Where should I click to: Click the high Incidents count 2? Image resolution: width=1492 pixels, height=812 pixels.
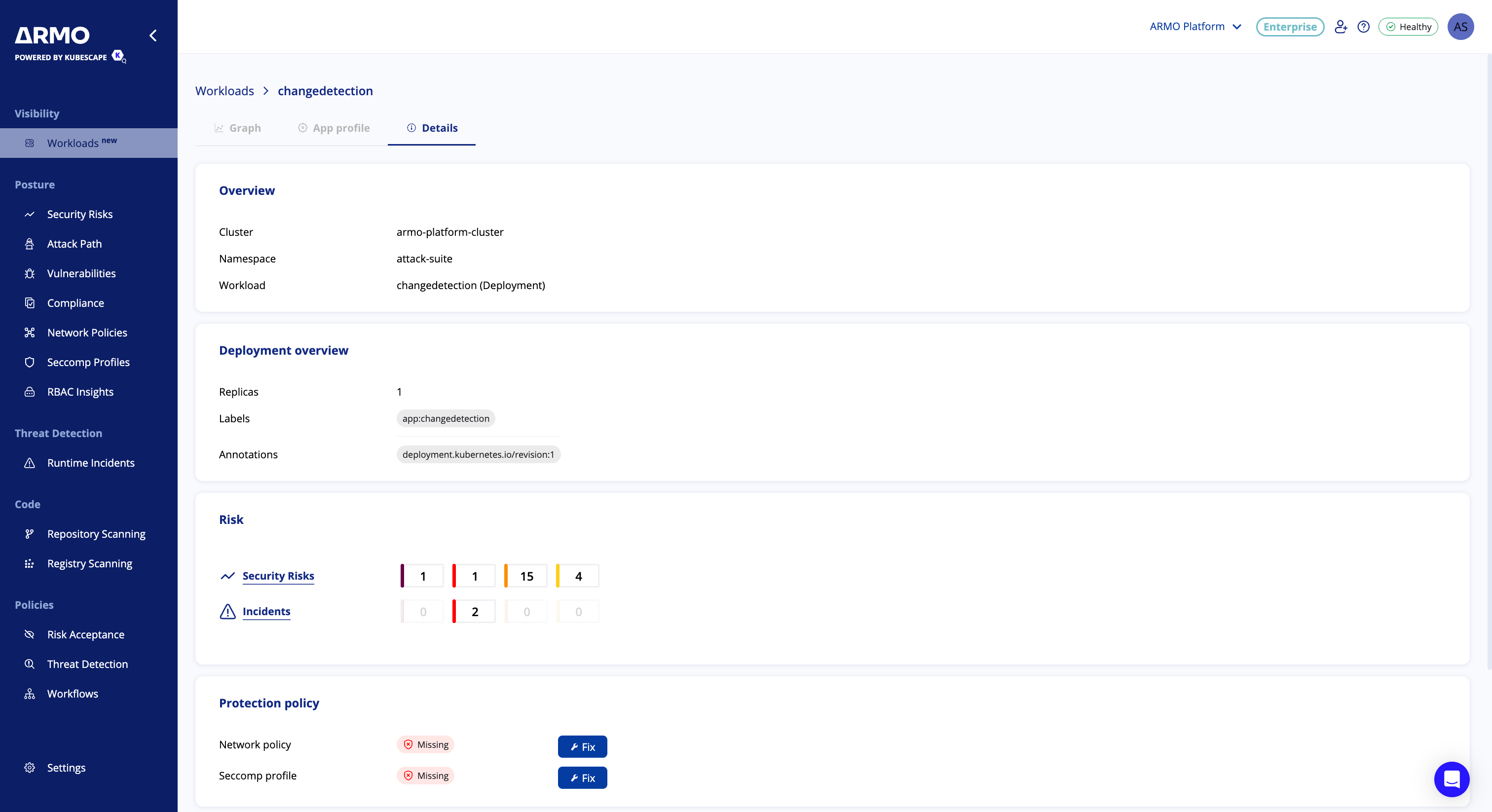[x=474, y=611]
